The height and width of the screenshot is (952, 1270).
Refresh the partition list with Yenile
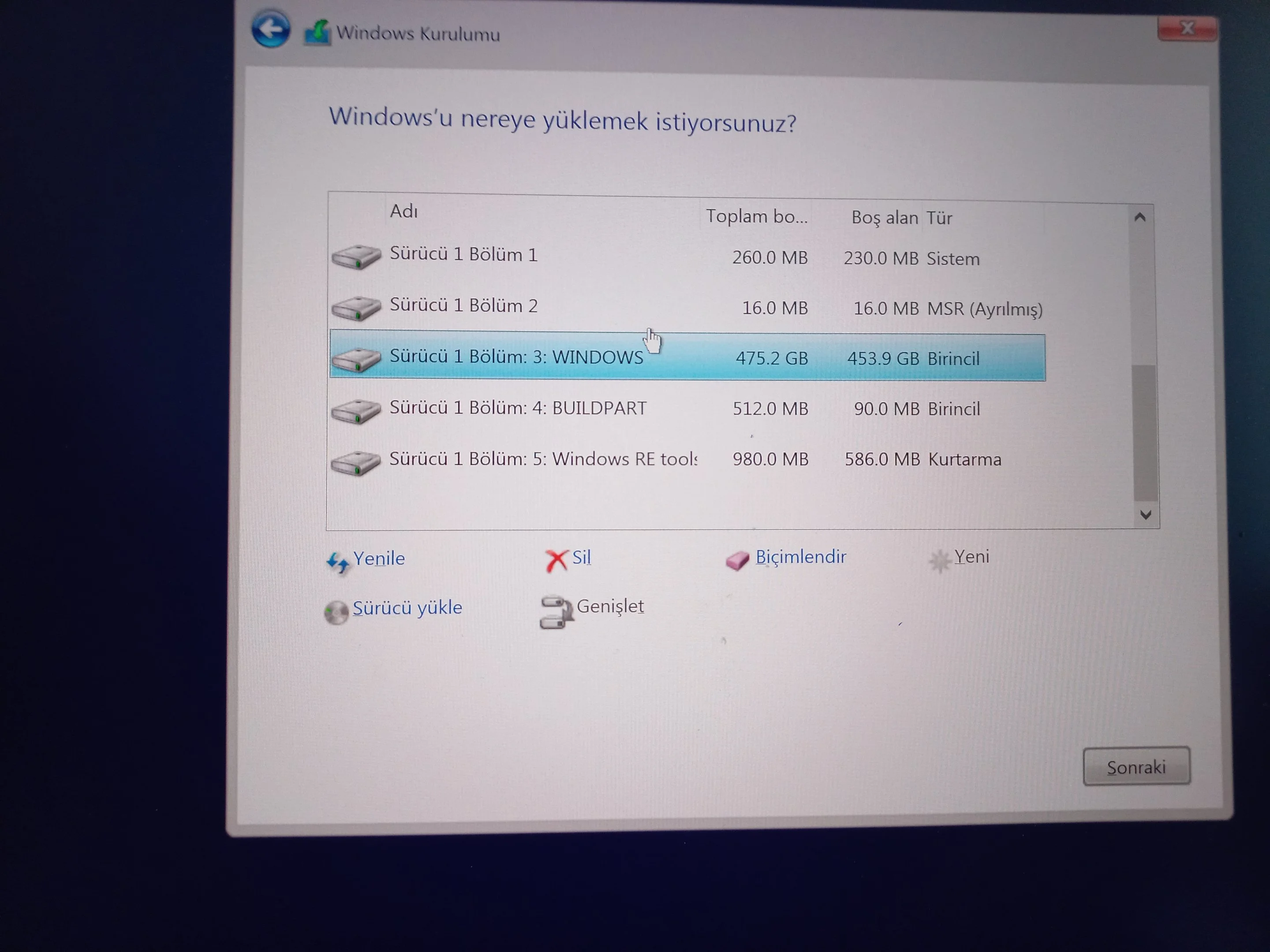click(x=379, y=558)
